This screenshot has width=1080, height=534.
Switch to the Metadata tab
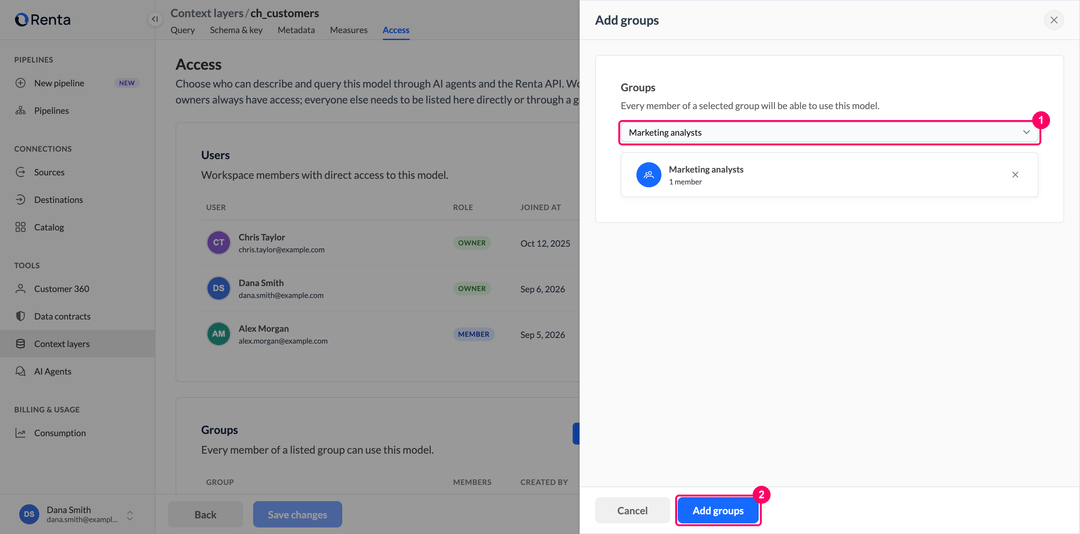tap(296, 30)
